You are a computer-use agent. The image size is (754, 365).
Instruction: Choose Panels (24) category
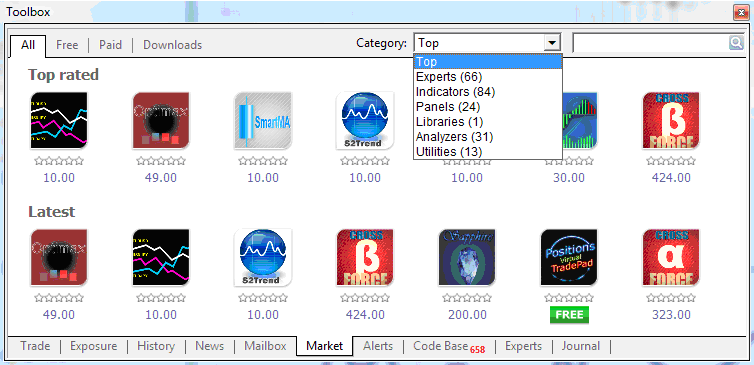(x=488, y=106)
